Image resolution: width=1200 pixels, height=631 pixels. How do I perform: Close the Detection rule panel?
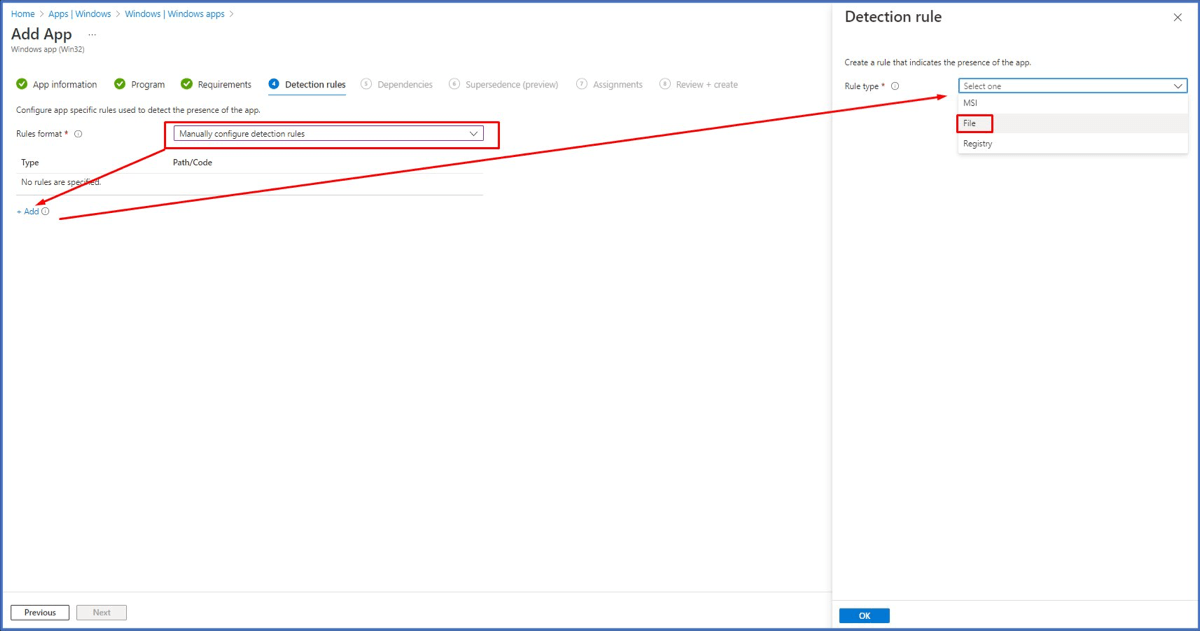(1177, 18)
